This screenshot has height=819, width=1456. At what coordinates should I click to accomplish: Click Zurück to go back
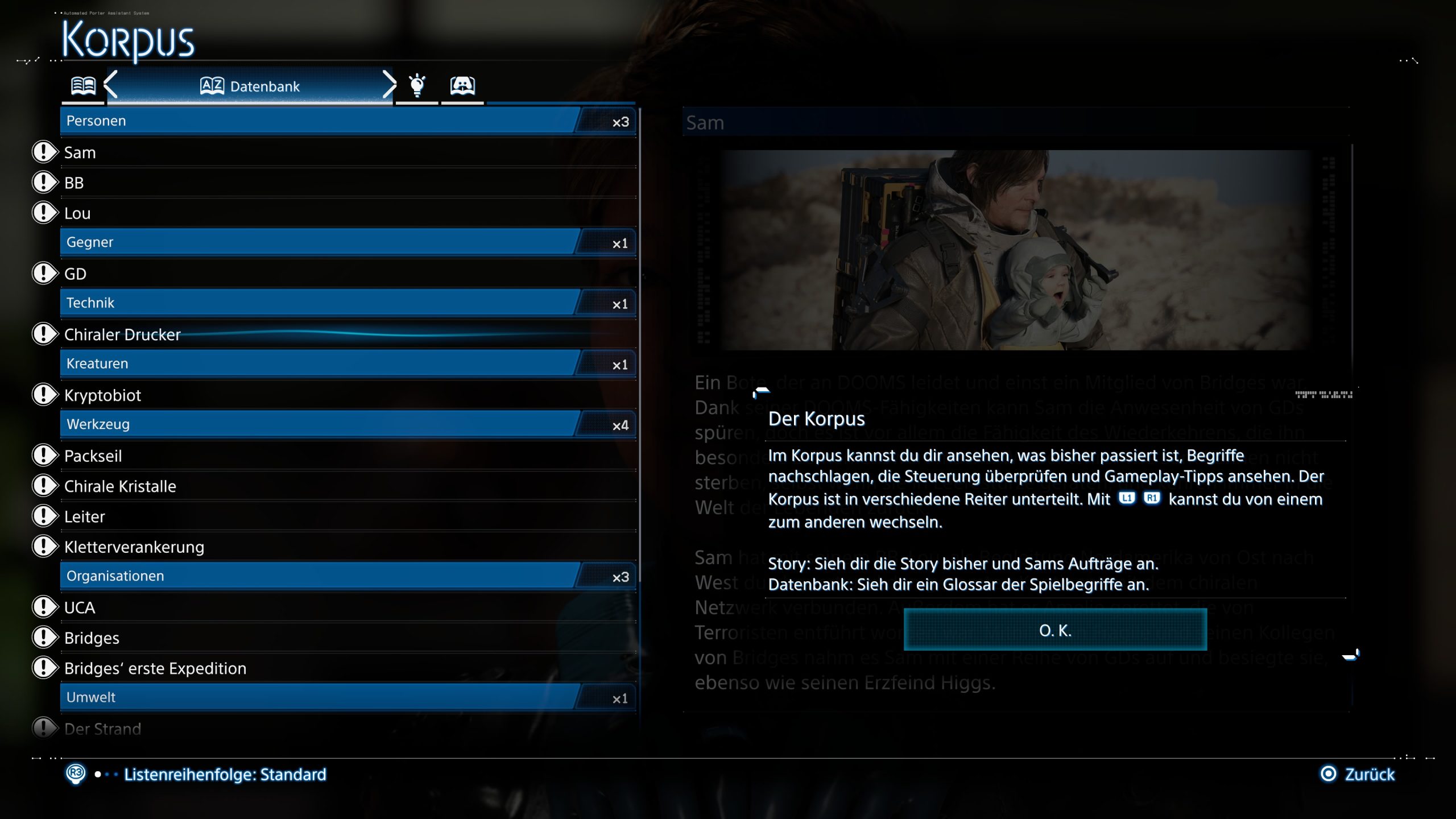[1370, 774]
